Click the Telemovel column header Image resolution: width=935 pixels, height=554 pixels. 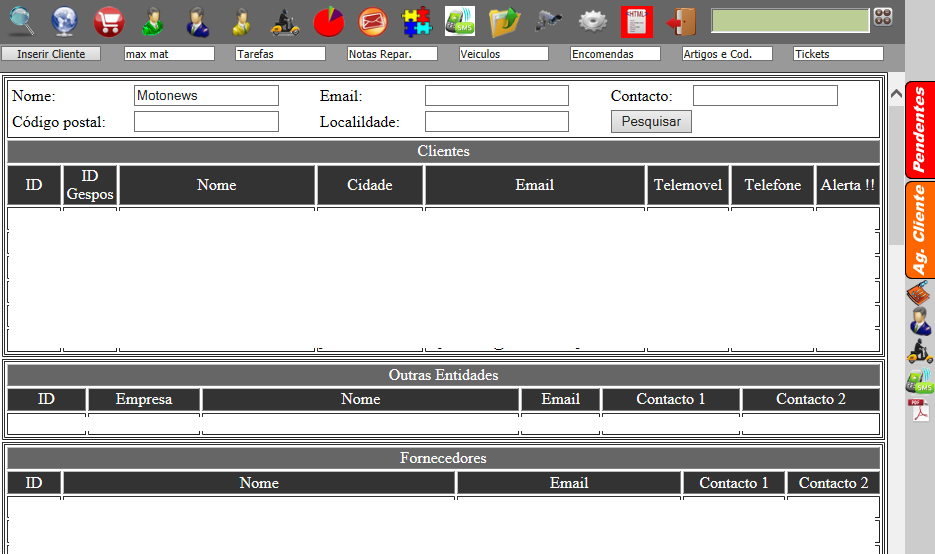point(688,185)
